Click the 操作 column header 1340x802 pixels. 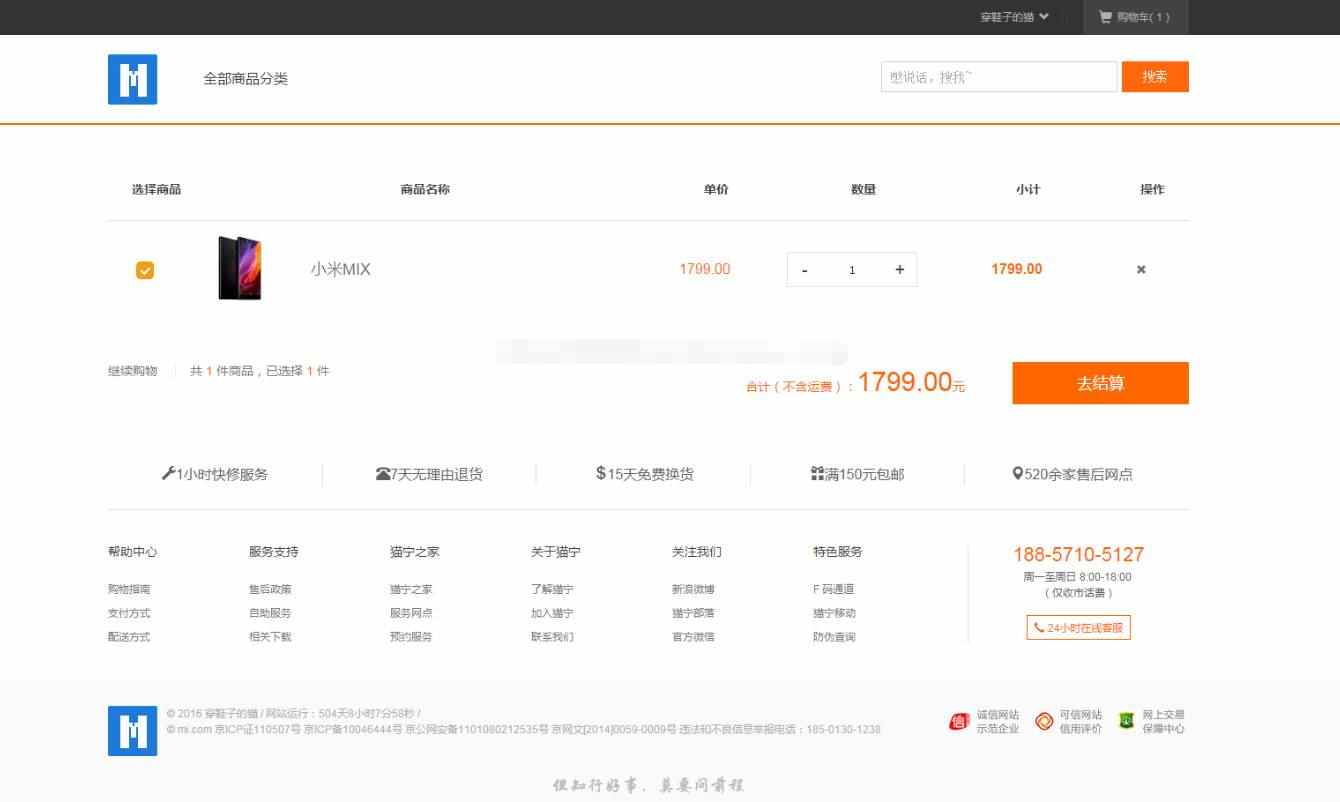(1152, 189)
